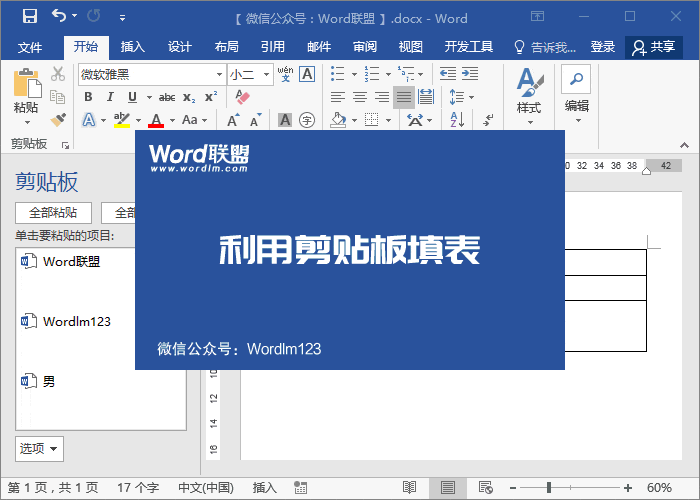Click the red font color button
Viewport: 700px width, 500px height.
click(156, 120)
